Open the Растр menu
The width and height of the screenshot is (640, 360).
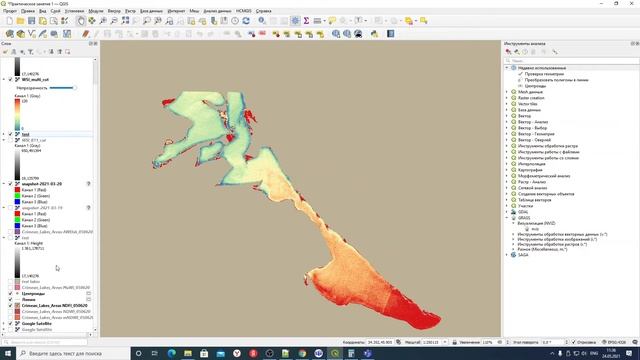130,11
